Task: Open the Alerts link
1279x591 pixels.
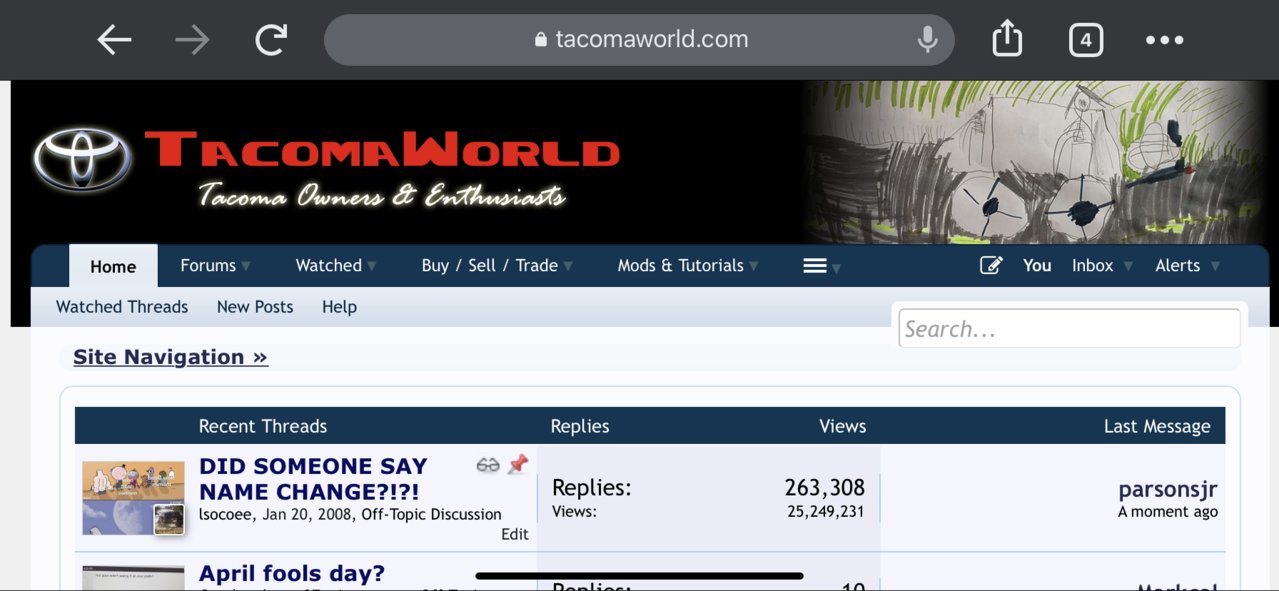Action: tap(1178, 266)
